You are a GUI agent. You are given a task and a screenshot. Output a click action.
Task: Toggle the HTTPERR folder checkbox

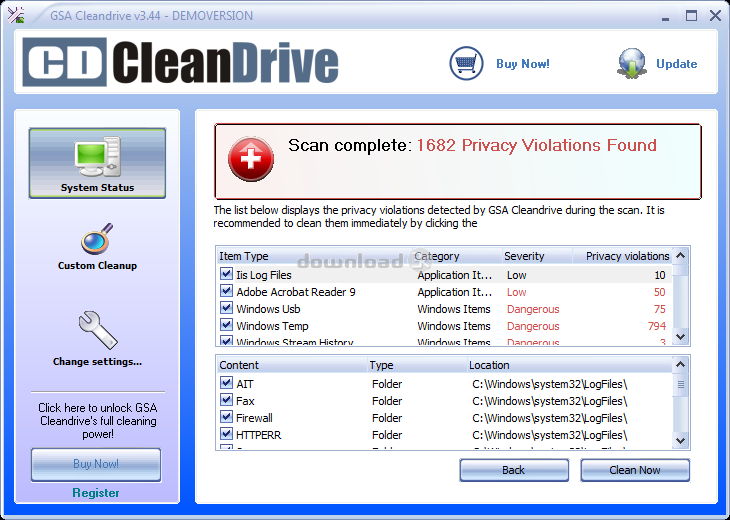(x=226, y=434)
